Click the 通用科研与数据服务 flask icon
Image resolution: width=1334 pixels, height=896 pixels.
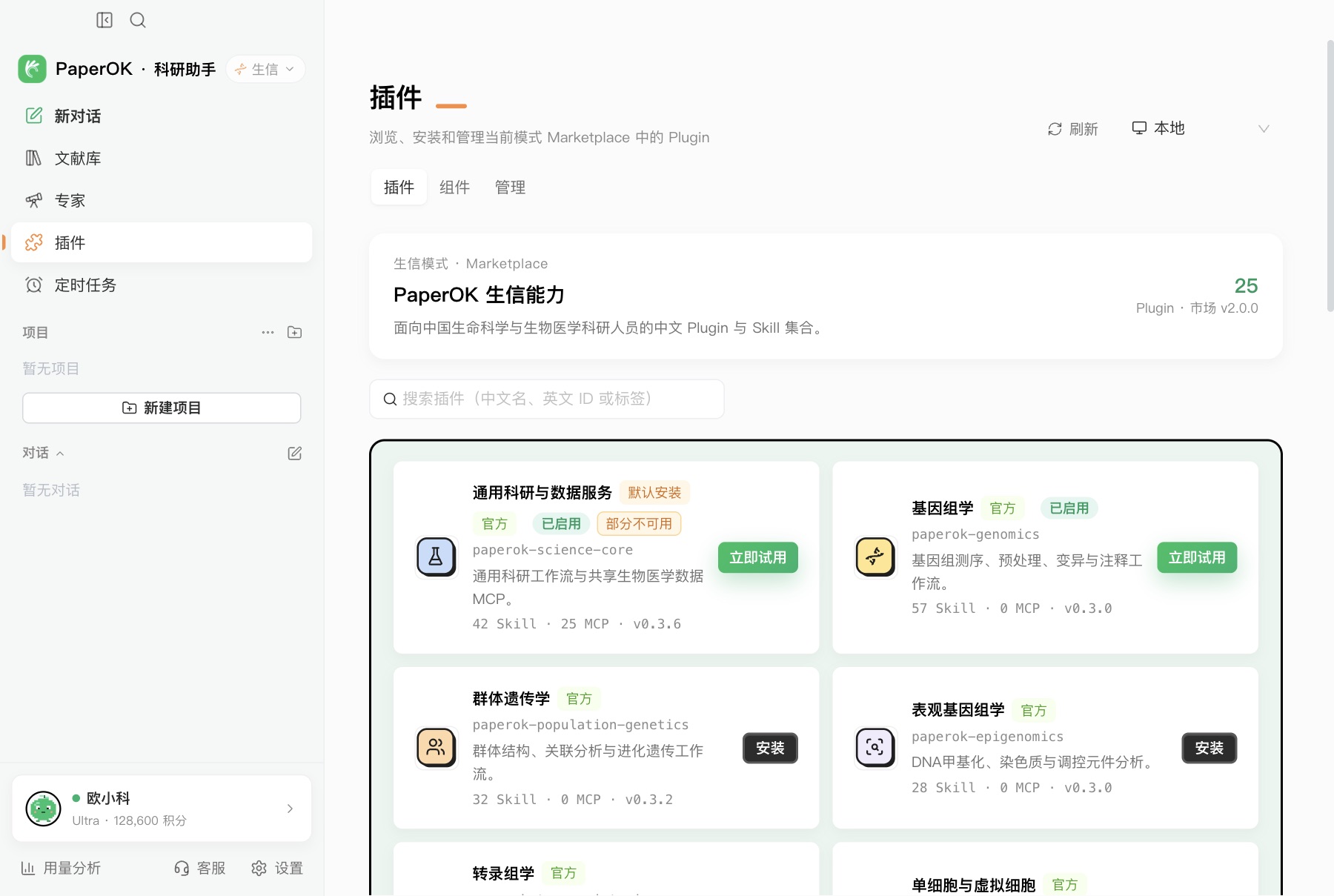click(x=436, y=557)
